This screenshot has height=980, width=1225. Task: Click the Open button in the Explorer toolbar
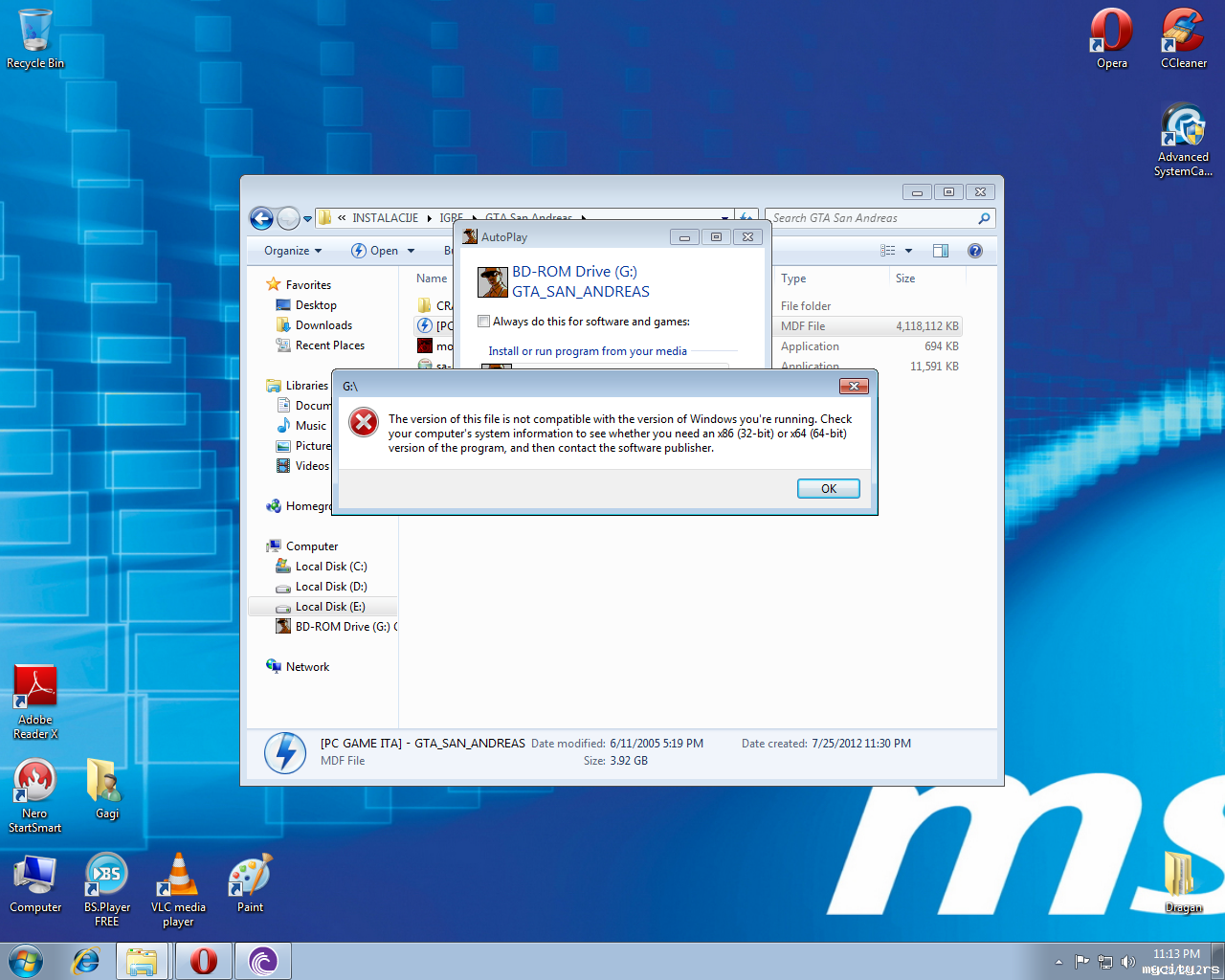tap(374, 251)
